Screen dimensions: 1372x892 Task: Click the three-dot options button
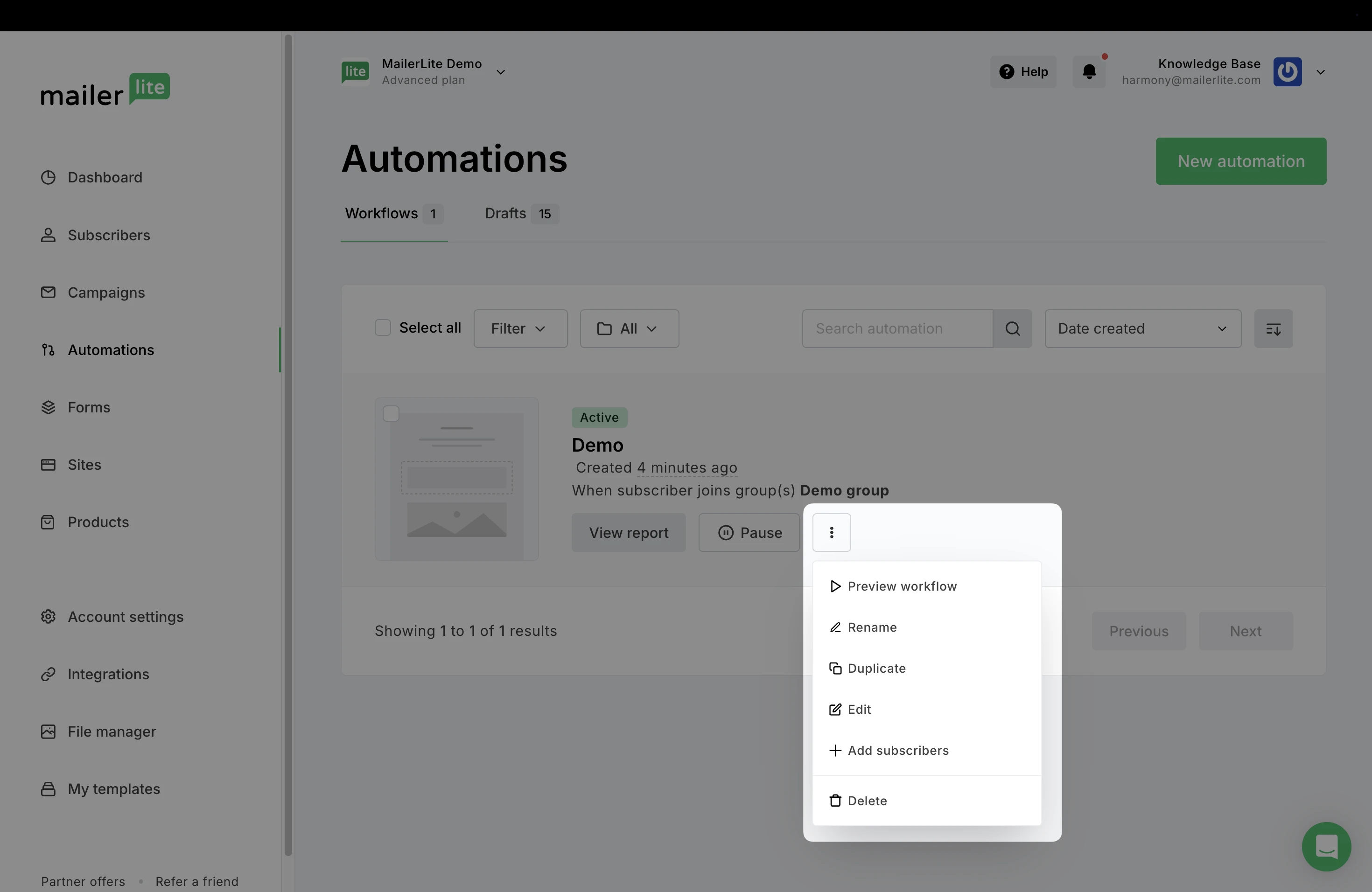point(831,532)
